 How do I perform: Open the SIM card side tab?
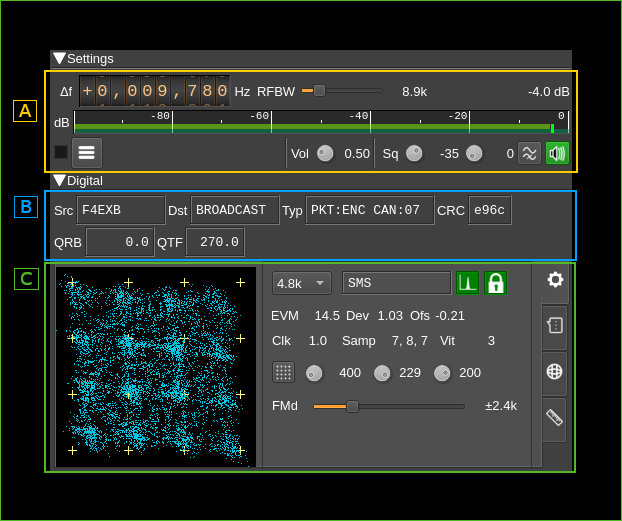(x=555, y=326)
